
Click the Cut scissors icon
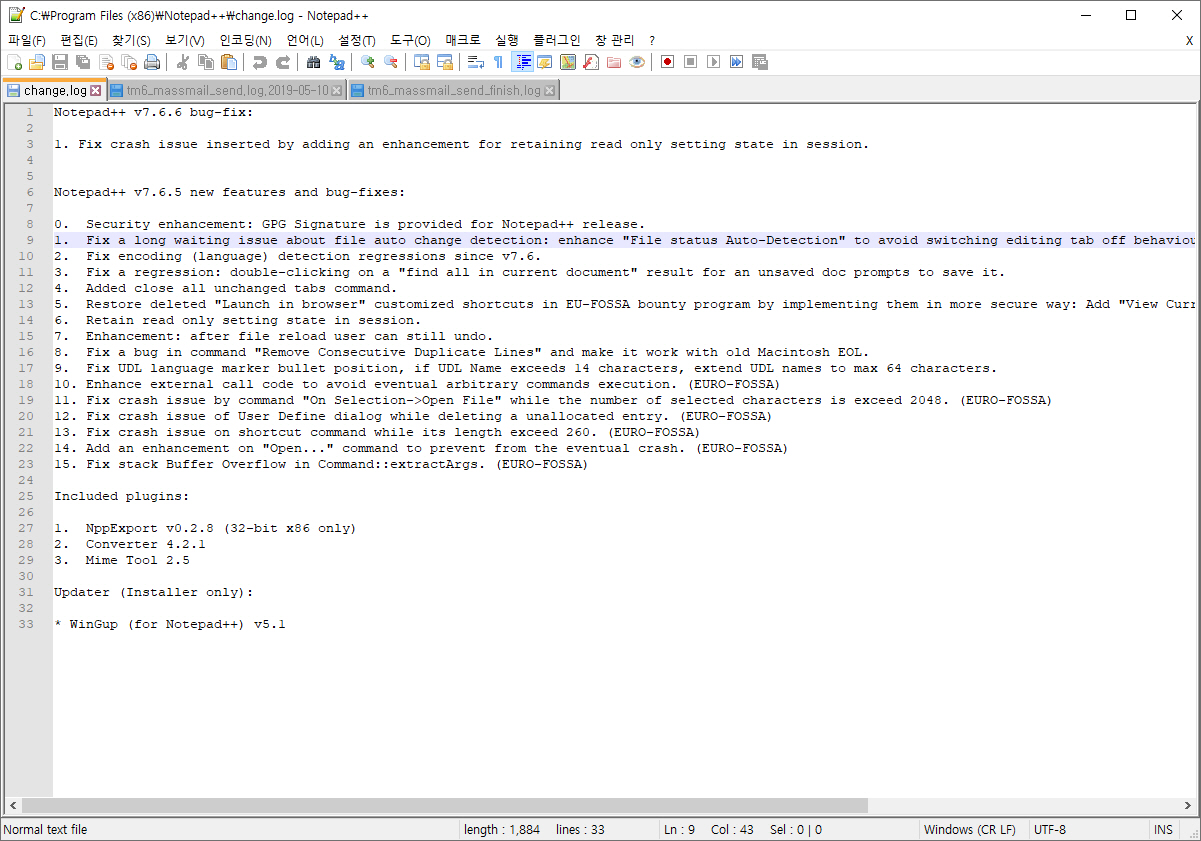click(x=183, y=62)
